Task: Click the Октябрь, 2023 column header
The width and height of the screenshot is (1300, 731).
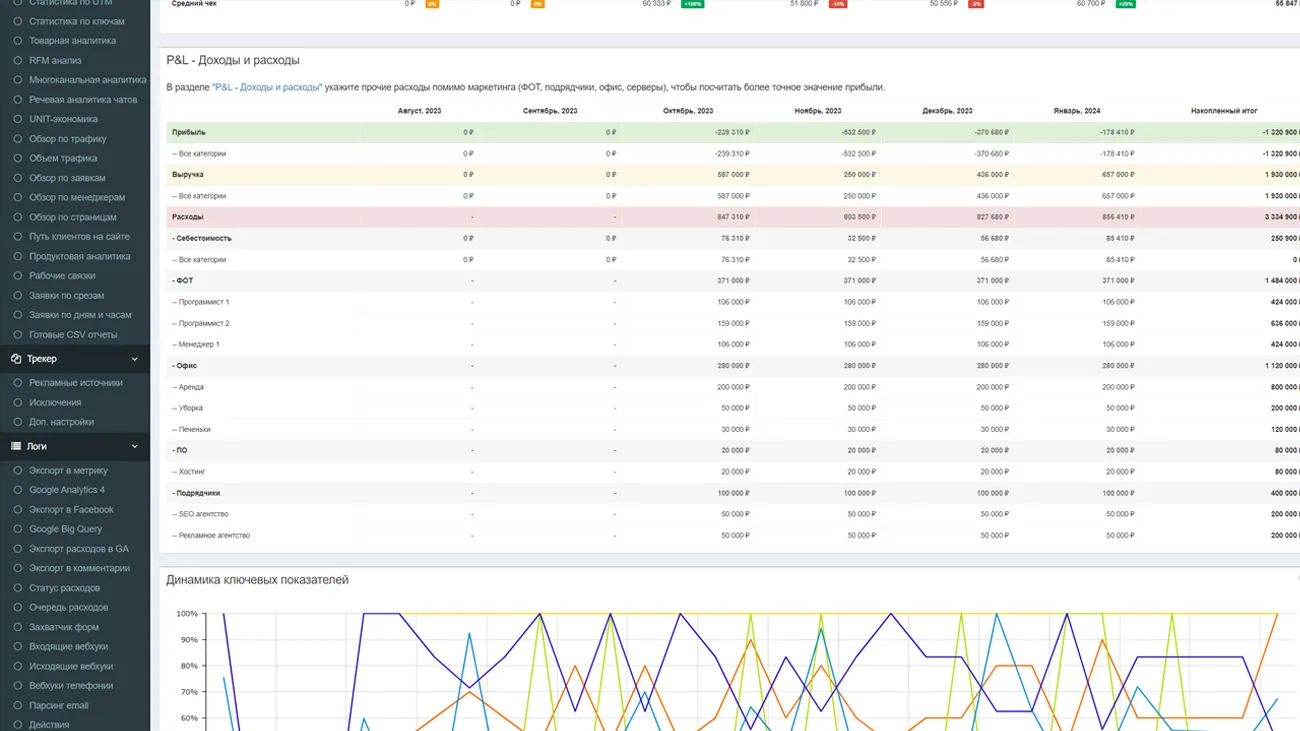Action: pyautogui.click(x=688, y=111)
